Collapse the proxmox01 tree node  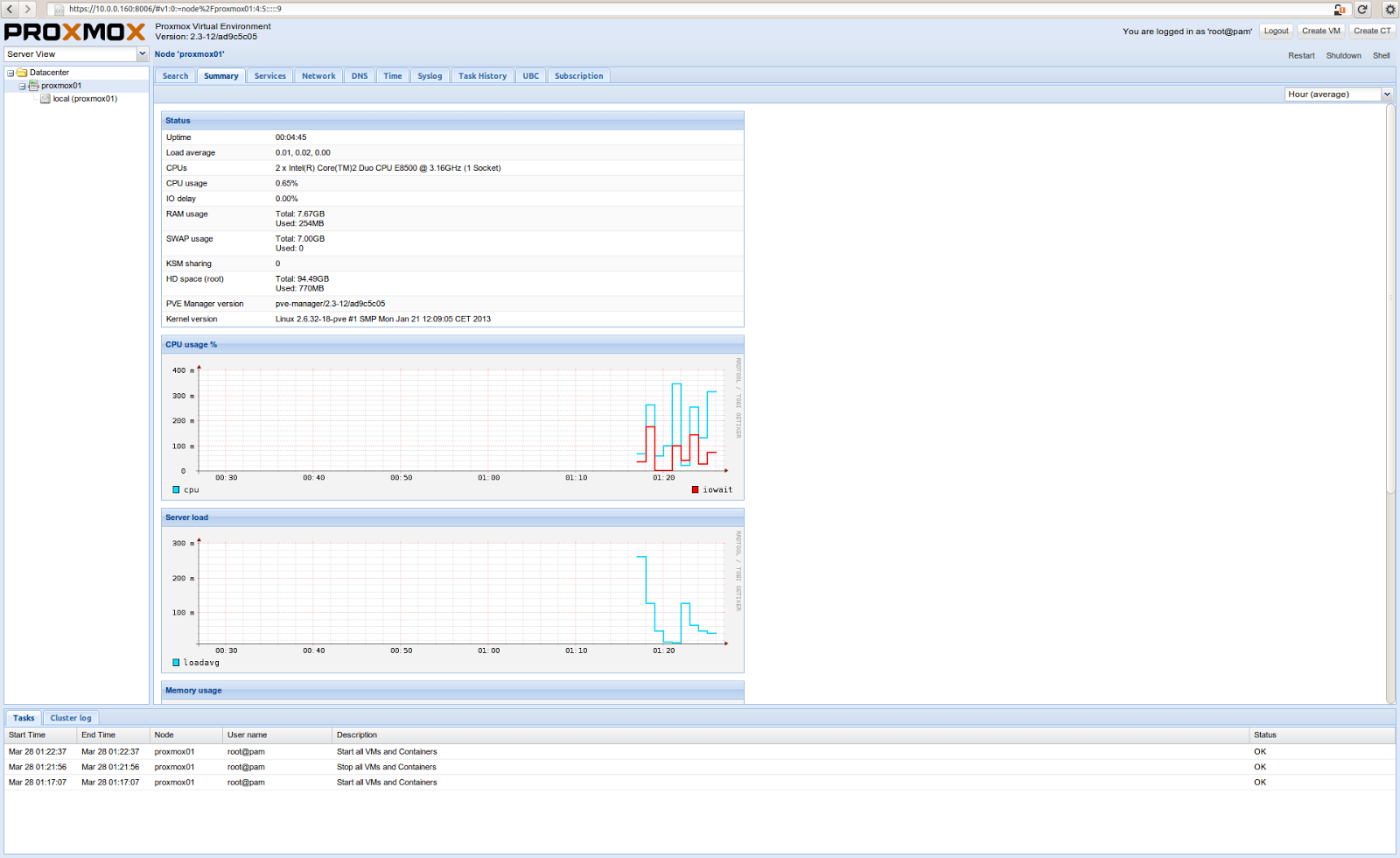[x=22, y=86]
